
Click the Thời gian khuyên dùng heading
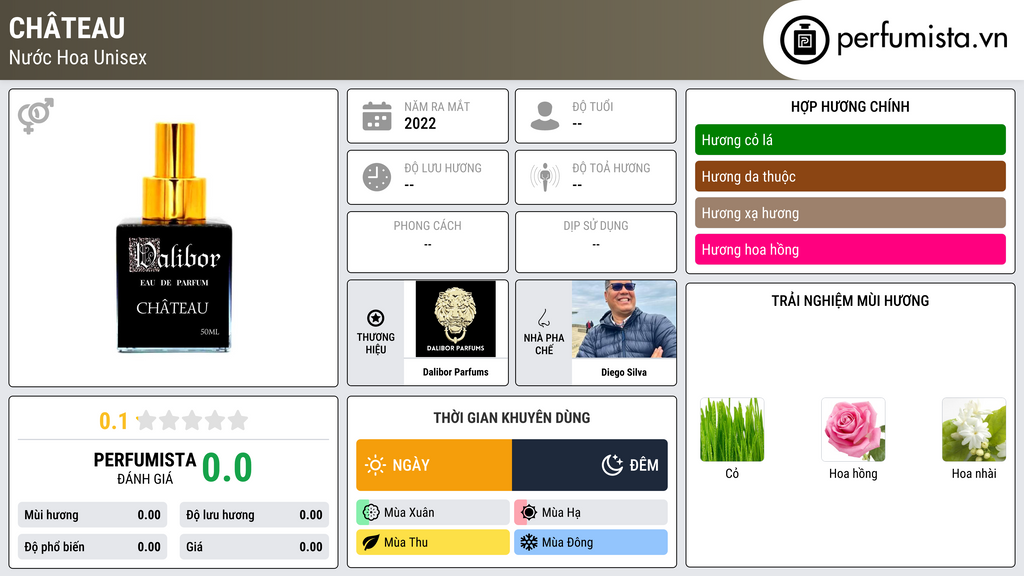point(512,417)
